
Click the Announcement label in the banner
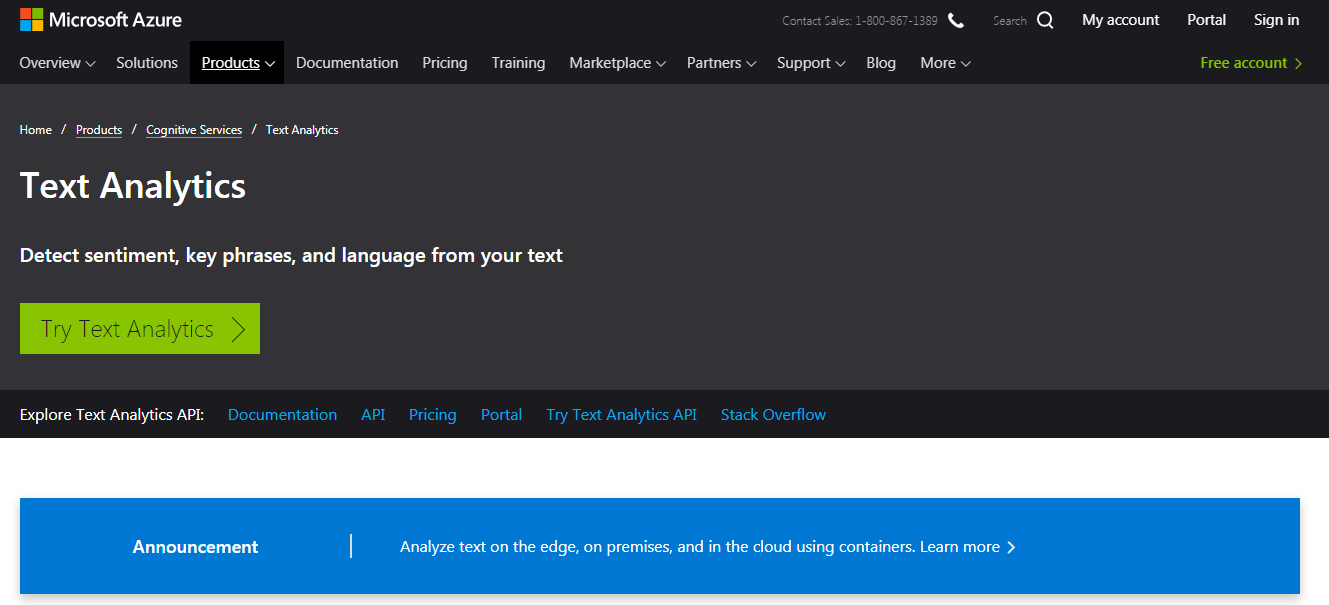[195, 547]
